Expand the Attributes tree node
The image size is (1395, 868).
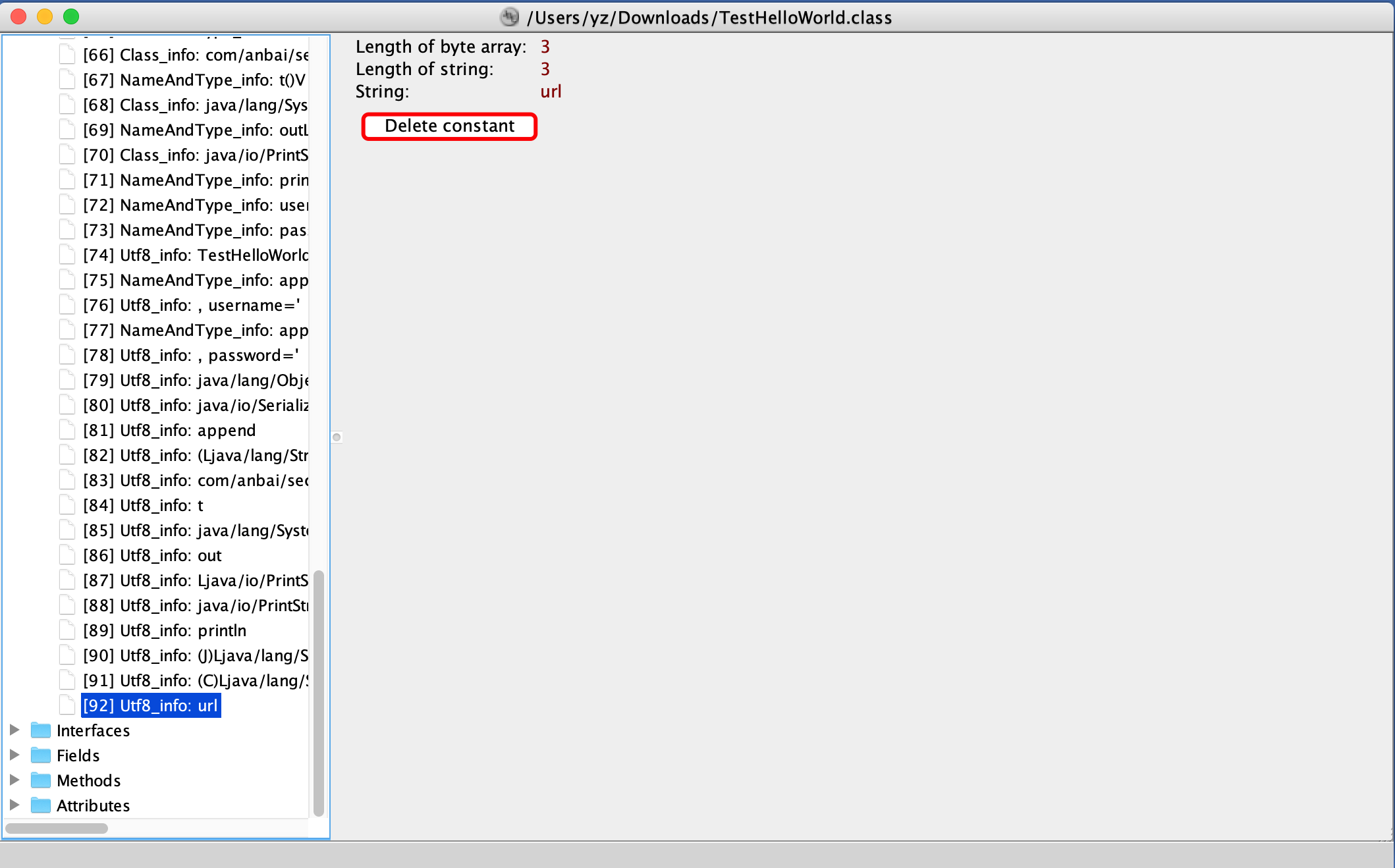click(x=14, y=805)
